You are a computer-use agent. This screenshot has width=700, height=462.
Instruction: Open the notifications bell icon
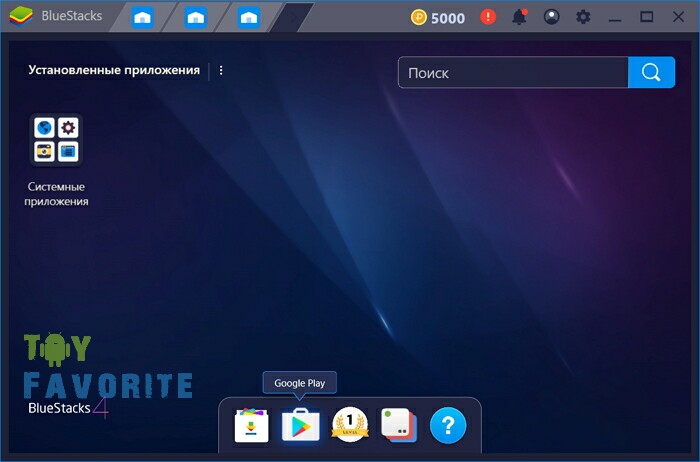click(x=519, y=17)
